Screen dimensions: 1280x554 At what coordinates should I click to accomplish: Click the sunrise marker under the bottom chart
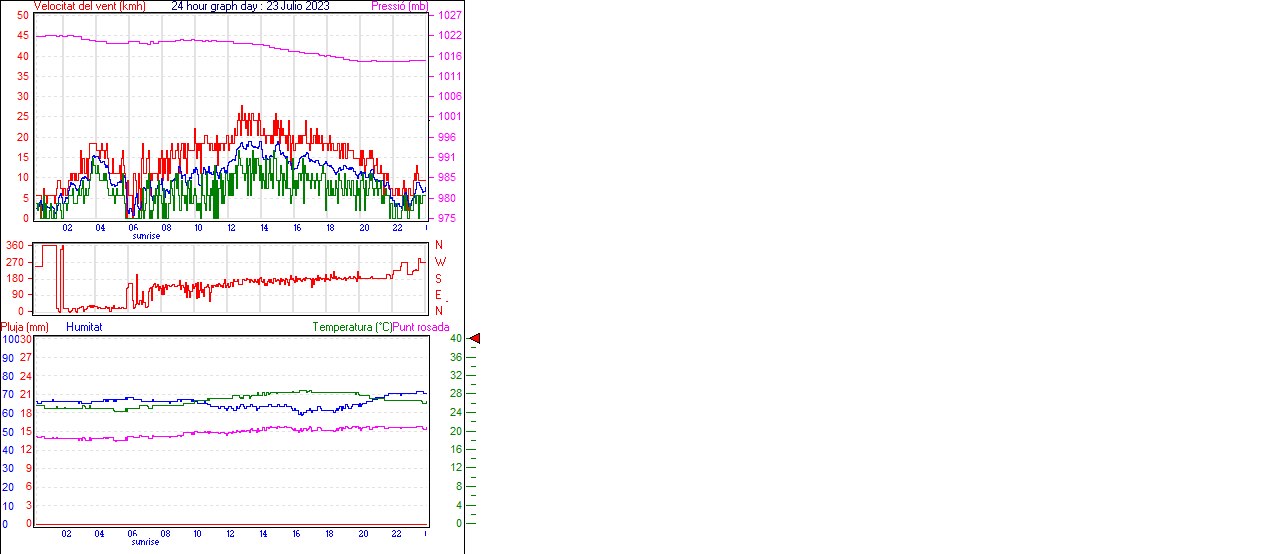tap(146, 542)
